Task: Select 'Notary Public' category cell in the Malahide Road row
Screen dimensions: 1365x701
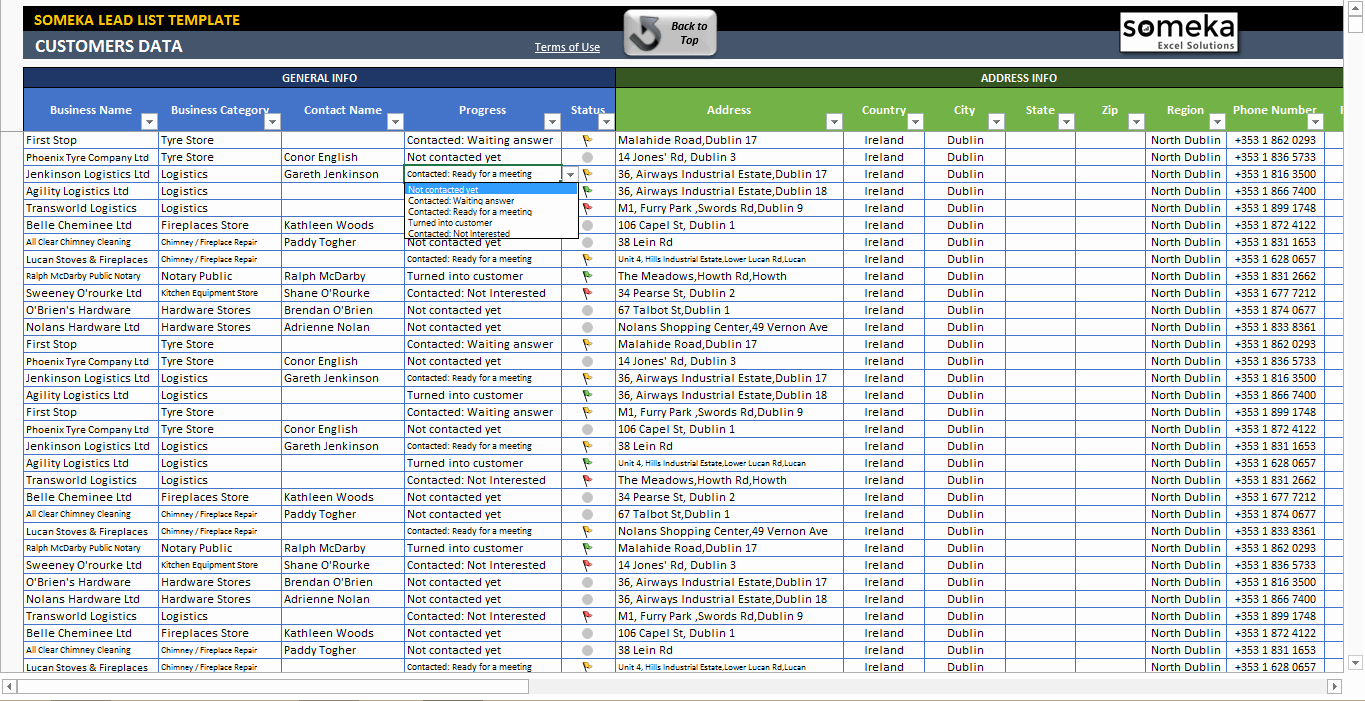Action: (220, 548)
